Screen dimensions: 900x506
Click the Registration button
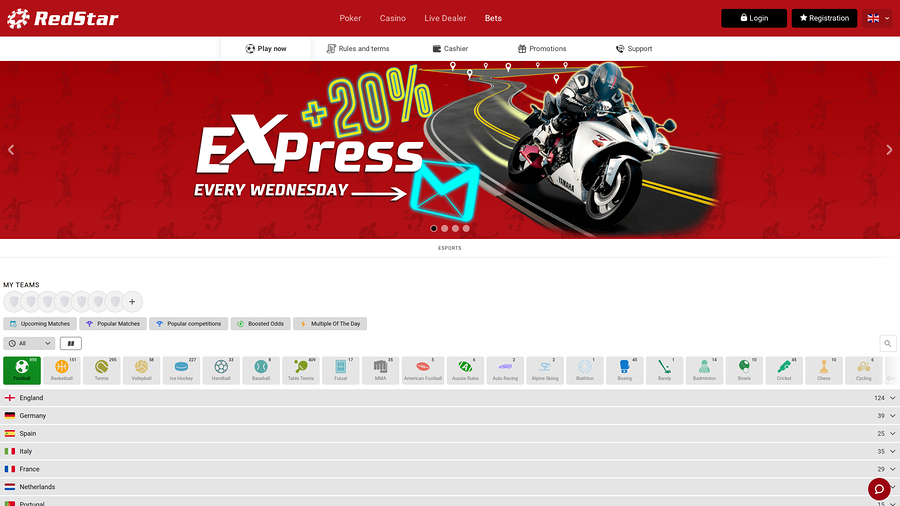point(824,18)
